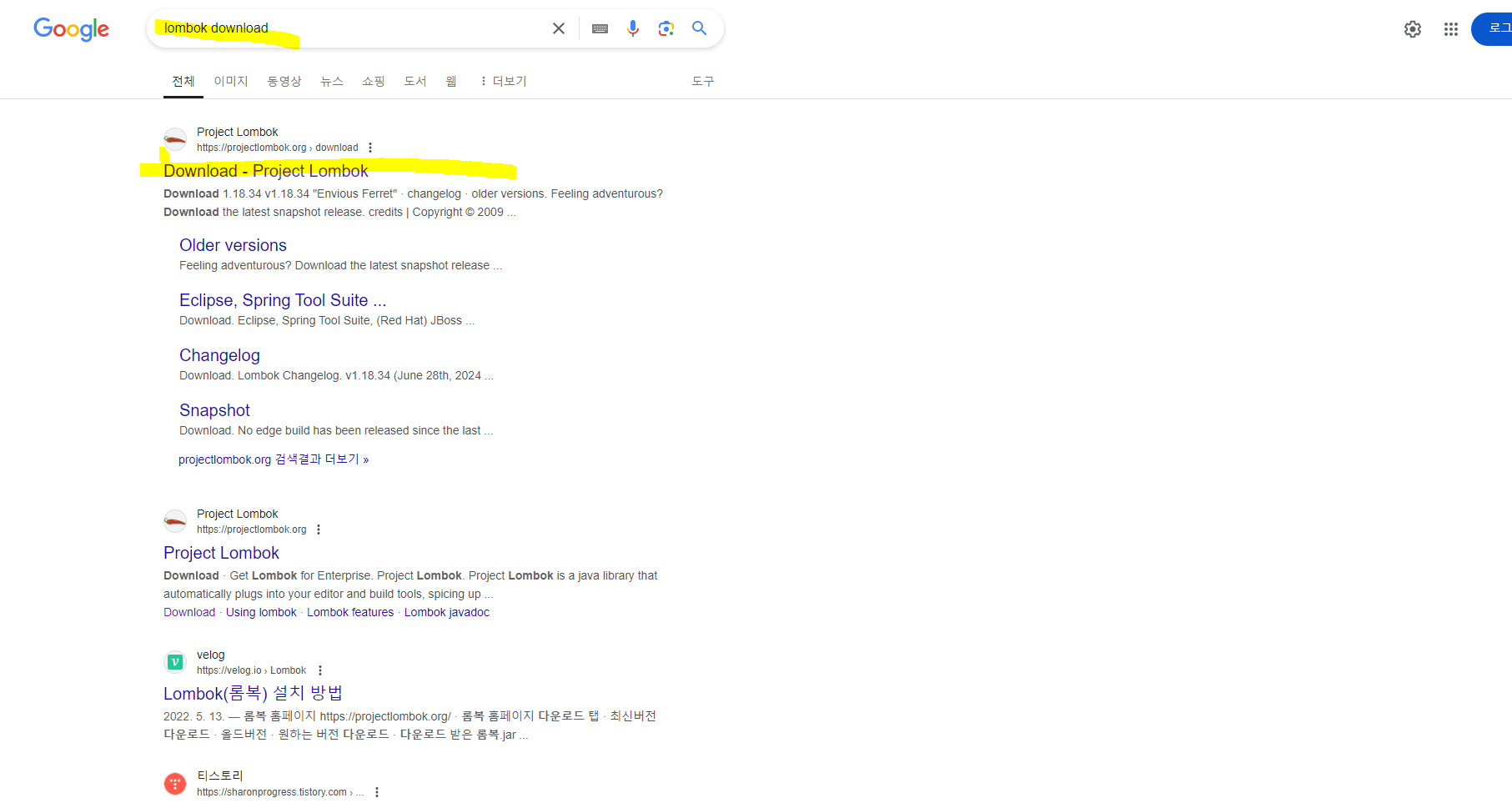Open options for velog result

(x=320, y=670)
